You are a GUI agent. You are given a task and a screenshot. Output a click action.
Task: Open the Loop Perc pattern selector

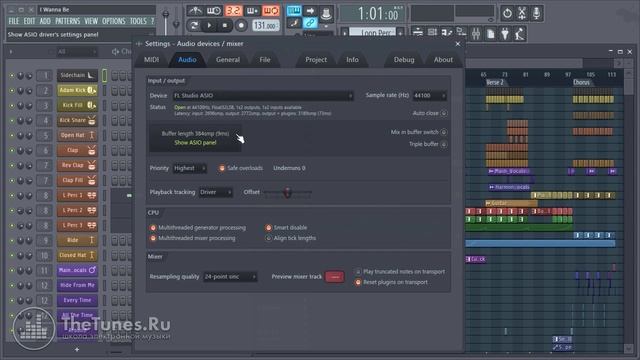click(372, 33)
